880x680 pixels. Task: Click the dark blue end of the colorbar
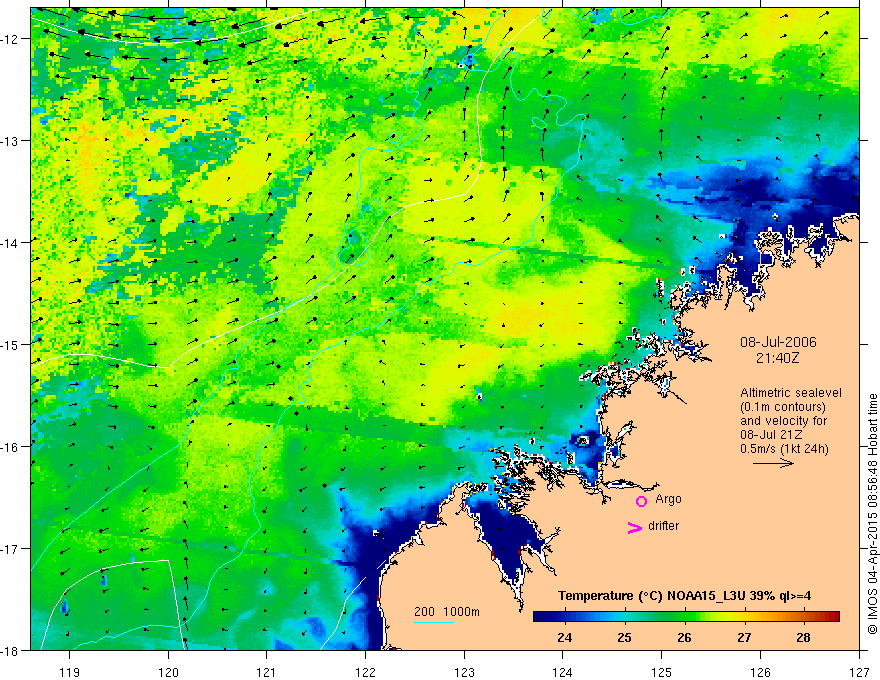click(542, 617)
